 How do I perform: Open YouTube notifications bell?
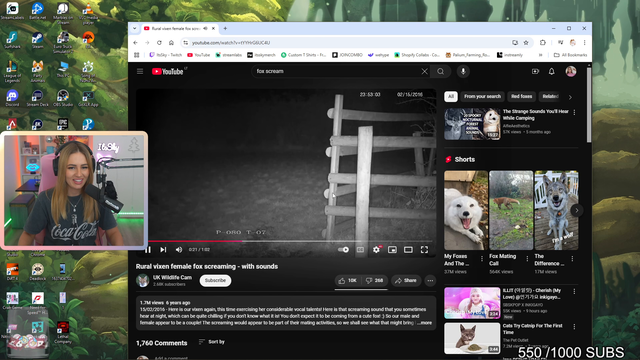click(x=551, y=71)
